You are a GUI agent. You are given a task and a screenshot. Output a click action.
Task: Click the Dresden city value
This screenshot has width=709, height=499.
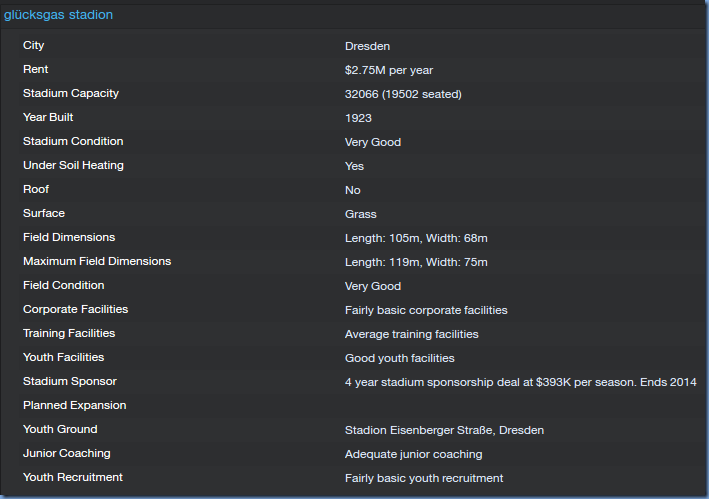click(x=367, y=46)
